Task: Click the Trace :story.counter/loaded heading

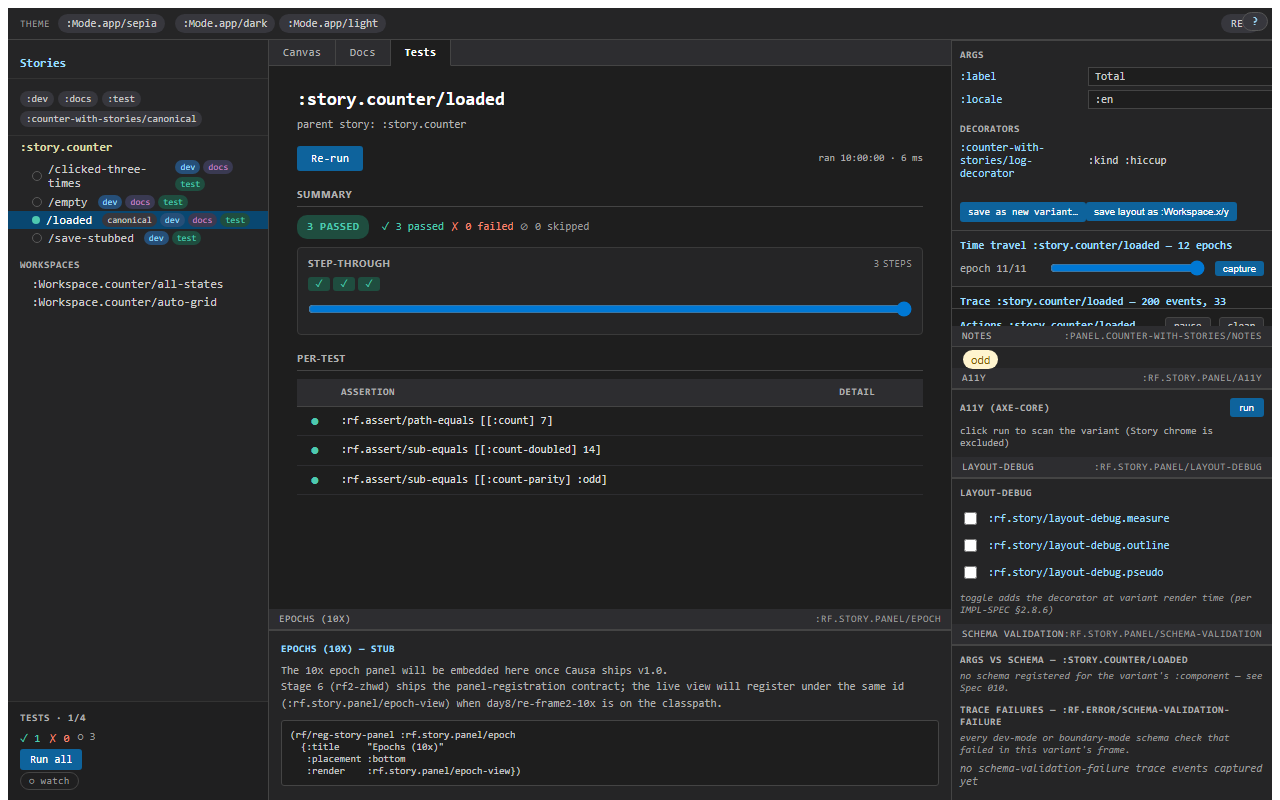Action: 1093,301
